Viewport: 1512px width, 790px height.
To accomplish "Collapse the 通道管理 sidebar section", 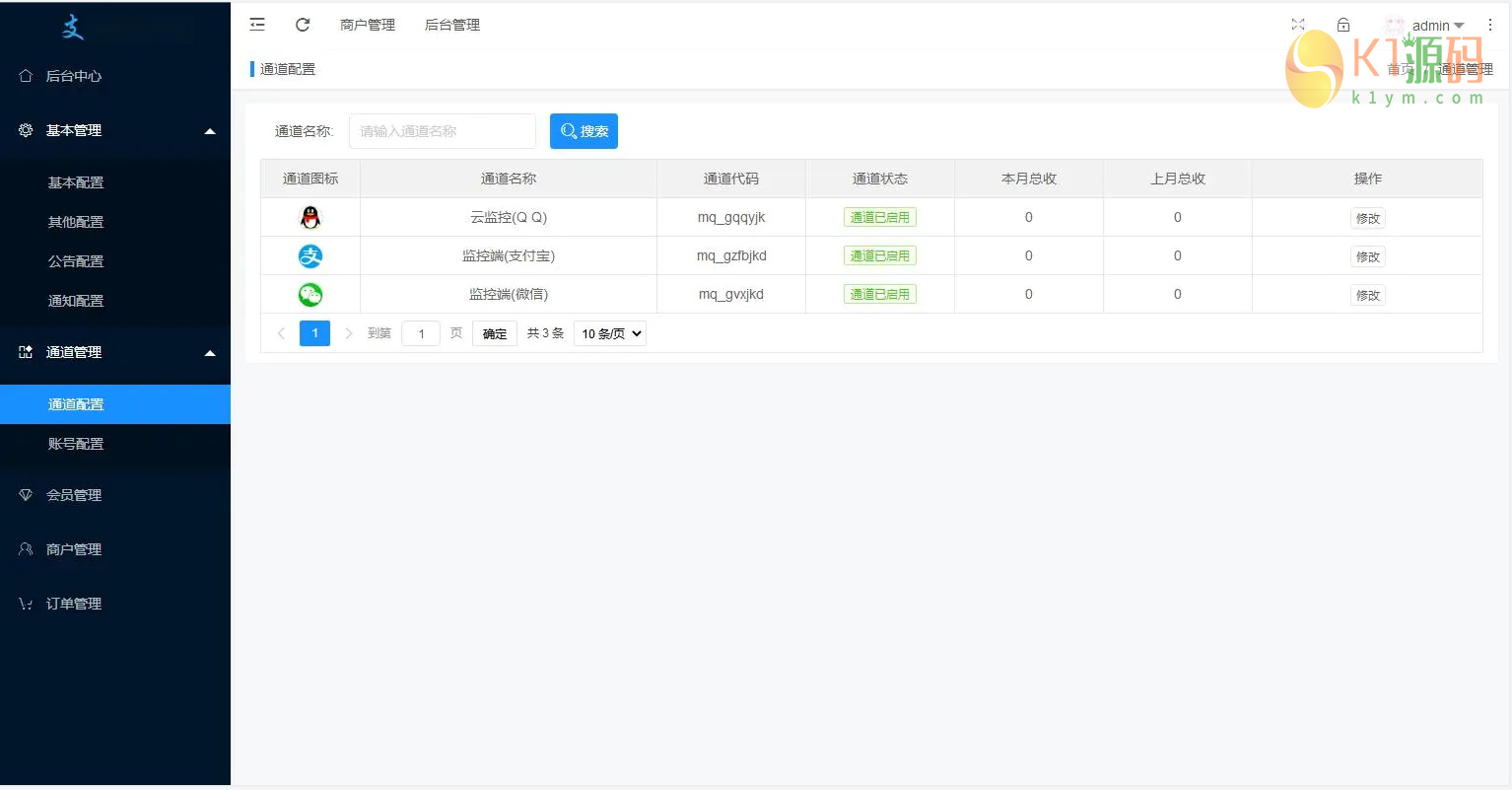I will pyautogui.click(x=209, y=352).
